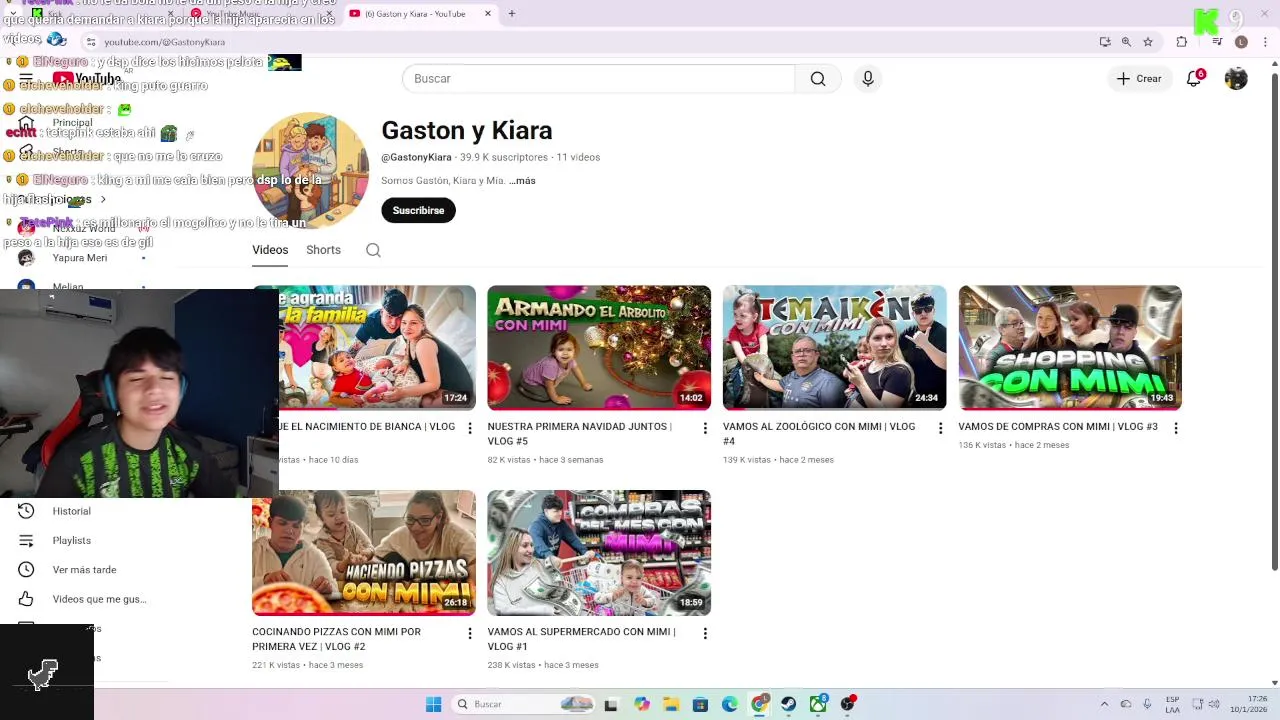Click the Chrome address bar URL
The height and width of the screenshot is (720, 1280).
click(x=164, y=42)
